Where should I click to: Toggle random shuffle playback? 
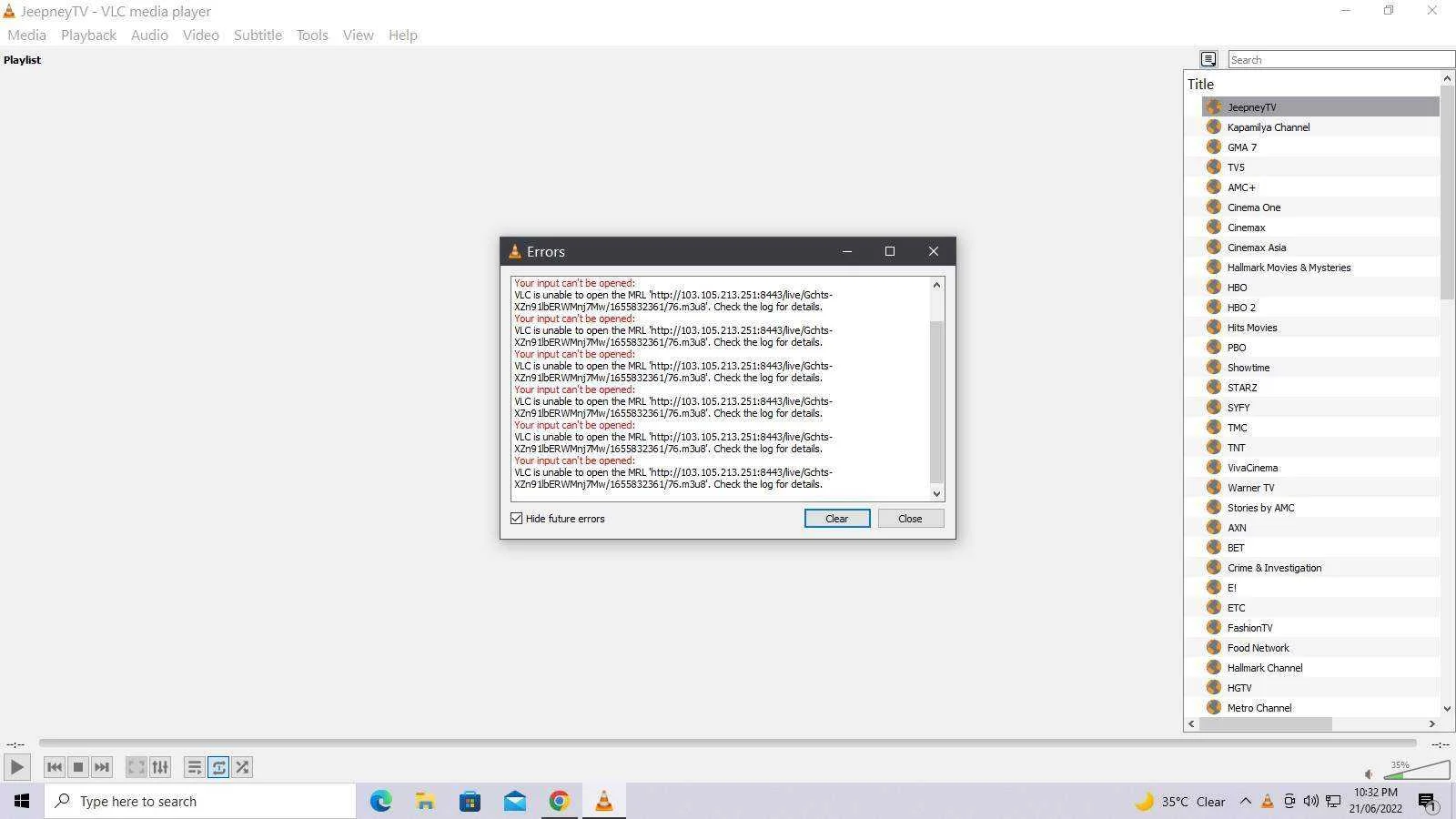(242, 767)
